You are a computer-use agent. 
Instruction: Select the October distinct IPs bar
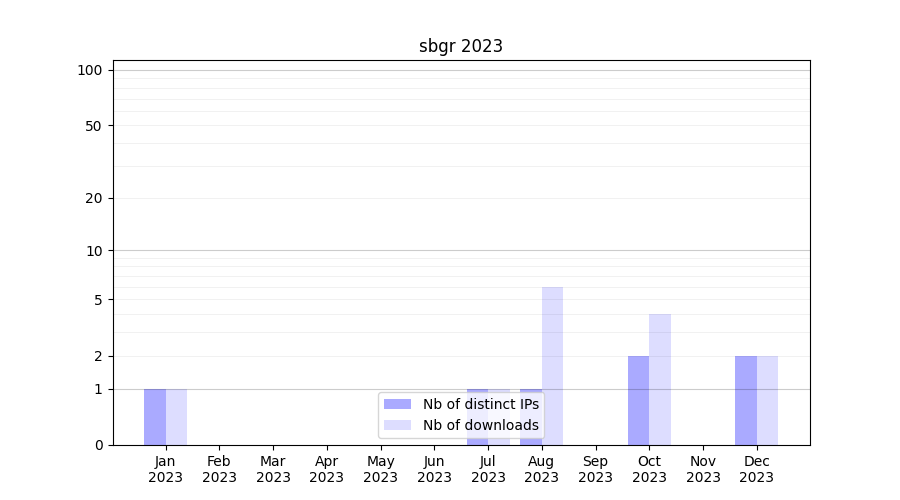click(638, 400)
